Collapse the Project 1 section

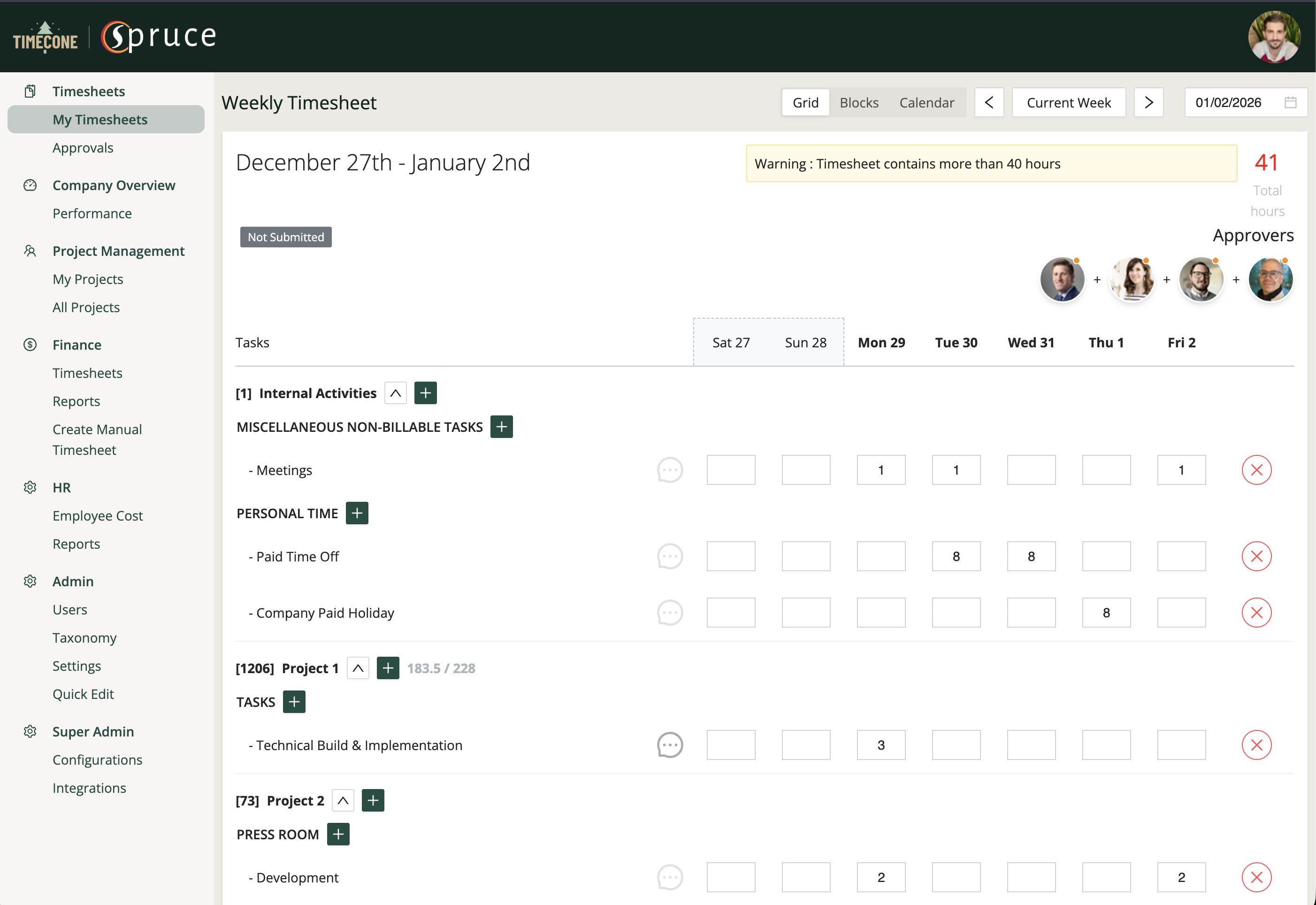click(358, 667)
